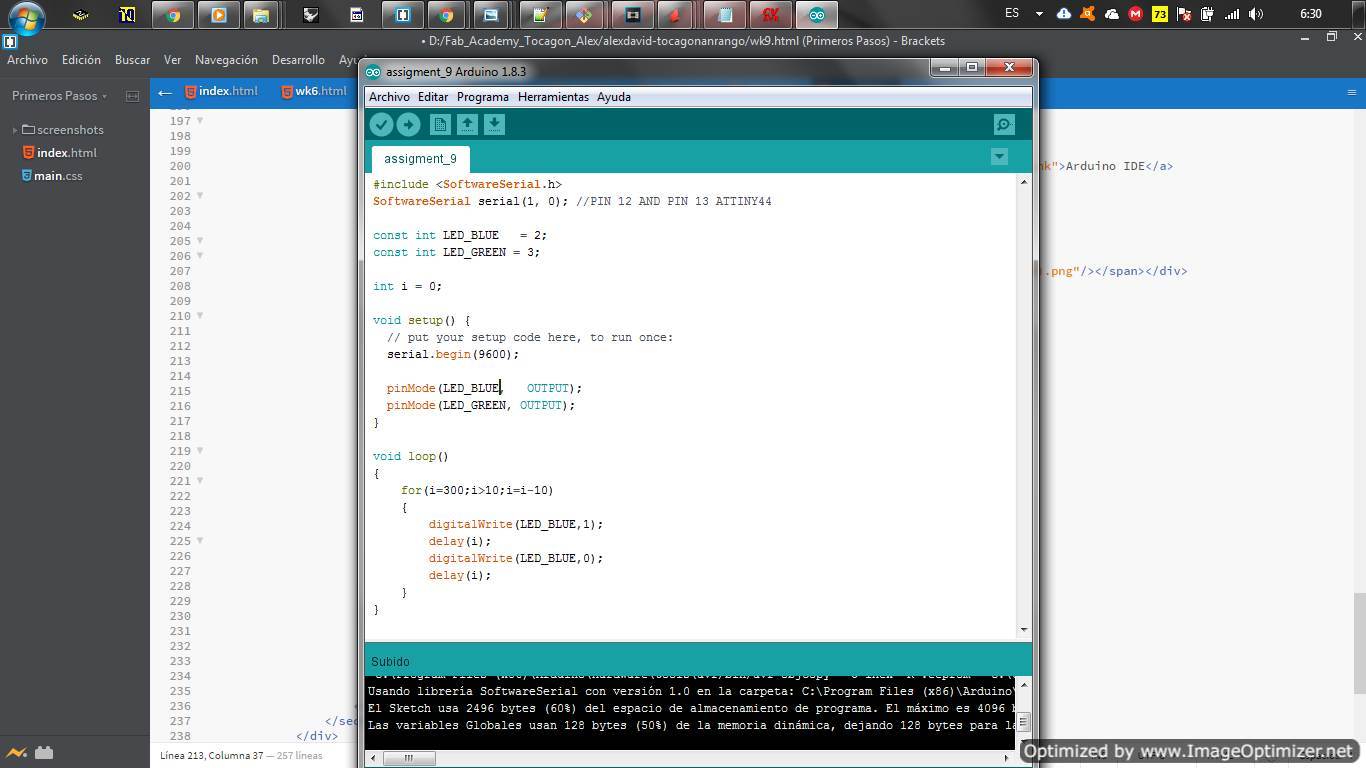Click 'Subido' status message bar
Image resolution: width=1366 pixels, height=768 pixels.
point(698,661)
